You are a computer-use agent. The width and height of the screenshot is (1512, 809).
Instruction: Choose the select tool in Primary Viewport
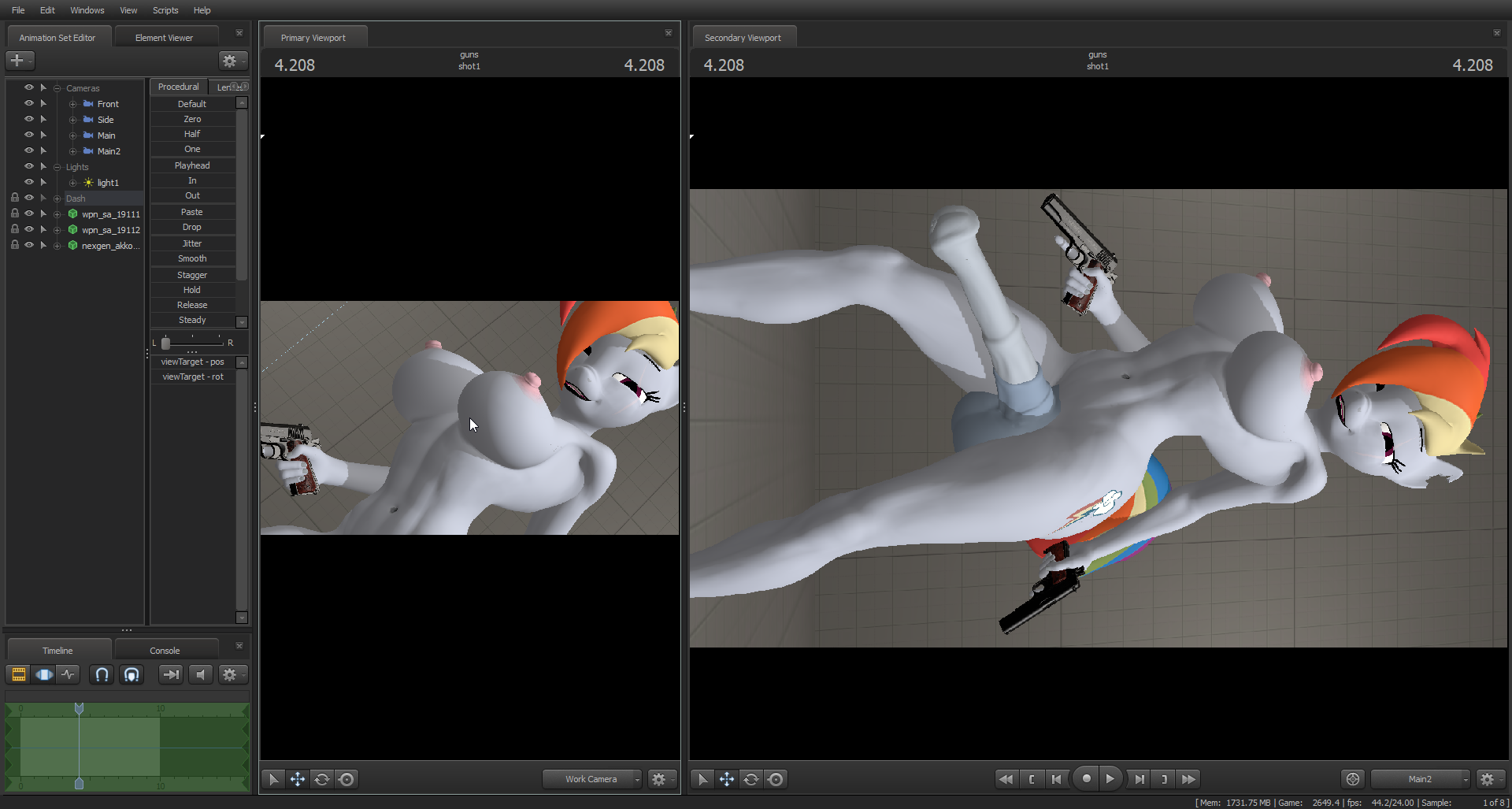click(x=273, y=779)
